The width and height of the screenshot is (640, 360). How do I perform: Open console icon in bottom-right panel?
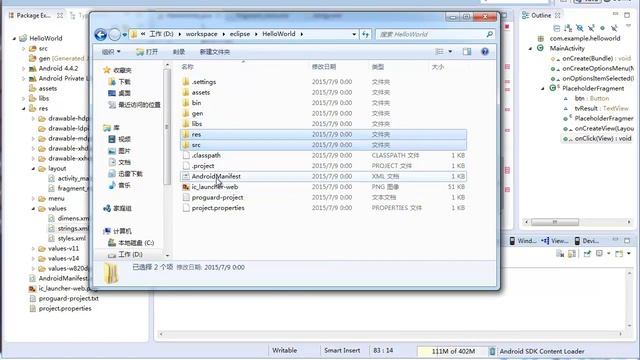tap(619, 253)
